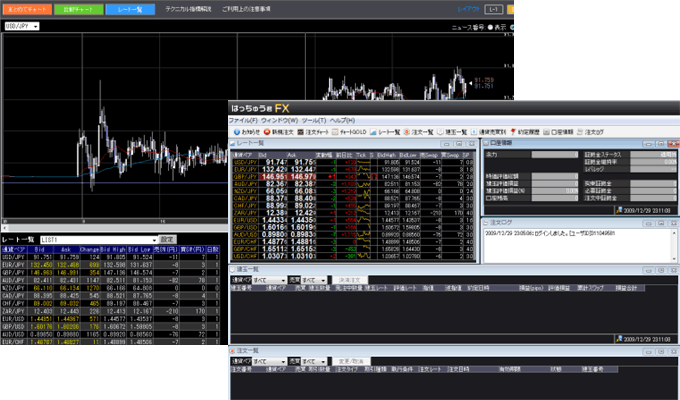Viewport: 680px width, 400px height.
Task: Select AUD/USD row in はっちゅう君 rate list
Action: (353, 235)
